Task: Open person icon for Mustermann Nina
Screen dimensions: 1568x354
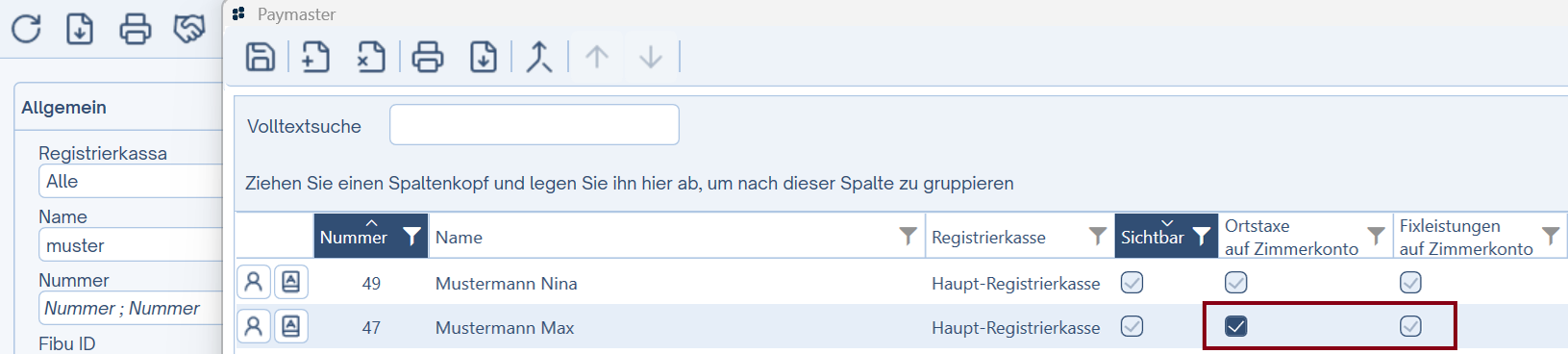Action: [254, 282]
